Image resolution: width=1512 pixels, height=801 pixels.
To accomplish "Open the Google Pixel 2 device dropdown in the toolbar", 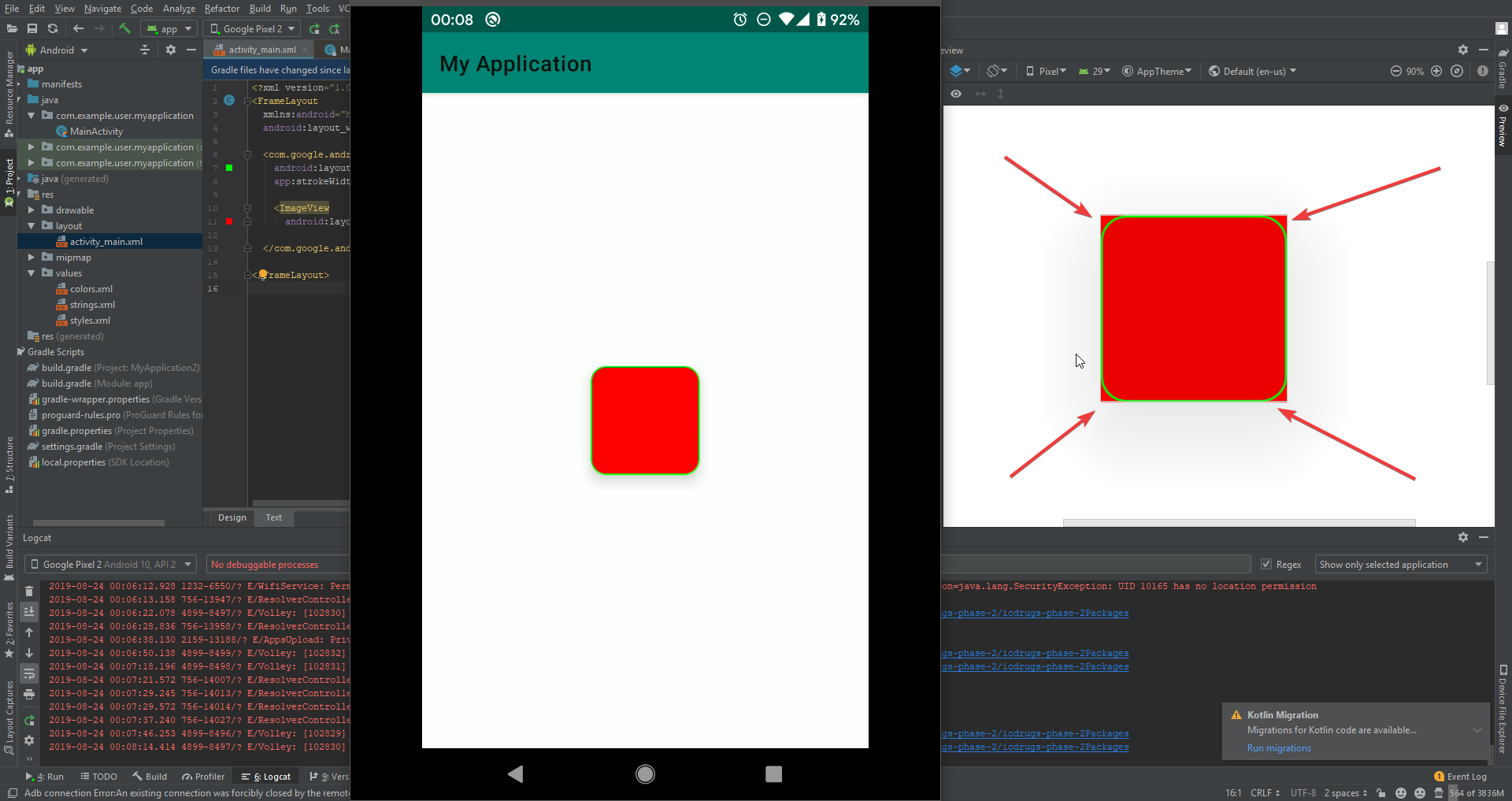I will tap(252, 28).
